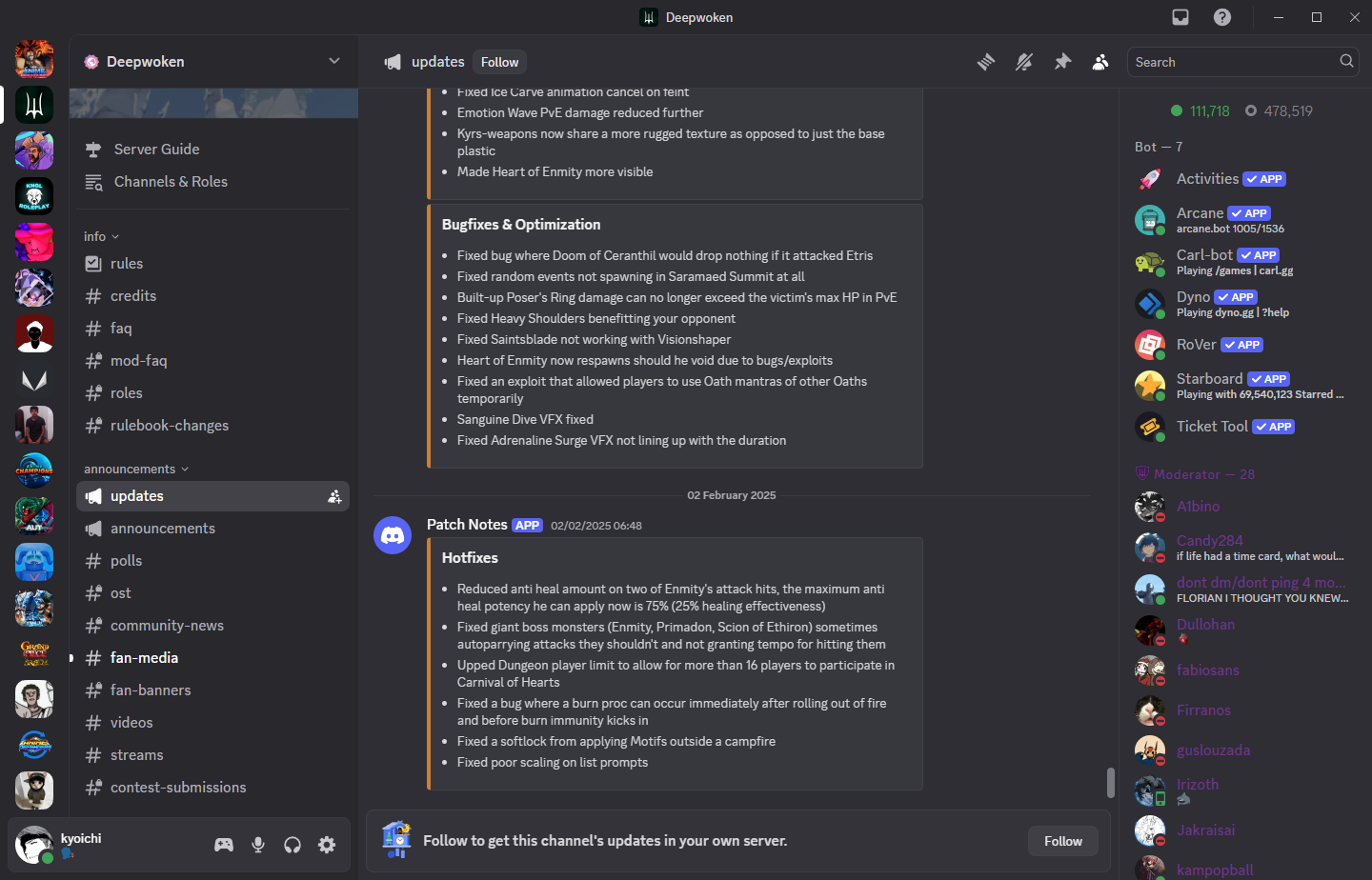Select the updates channel in sidebar
1372x880 pixels.
pos(213,496)
